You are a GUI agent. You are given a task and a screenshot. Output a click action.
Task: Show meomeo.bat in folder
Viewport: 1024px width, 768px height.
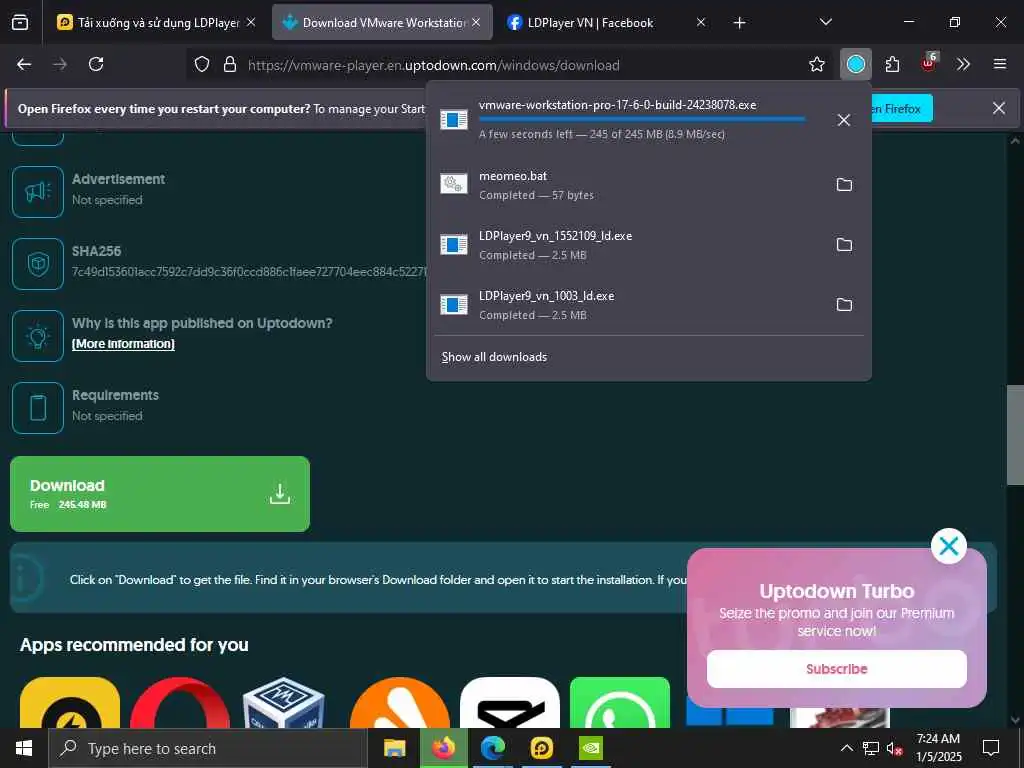pyautogui.click(x=844, y=185)
